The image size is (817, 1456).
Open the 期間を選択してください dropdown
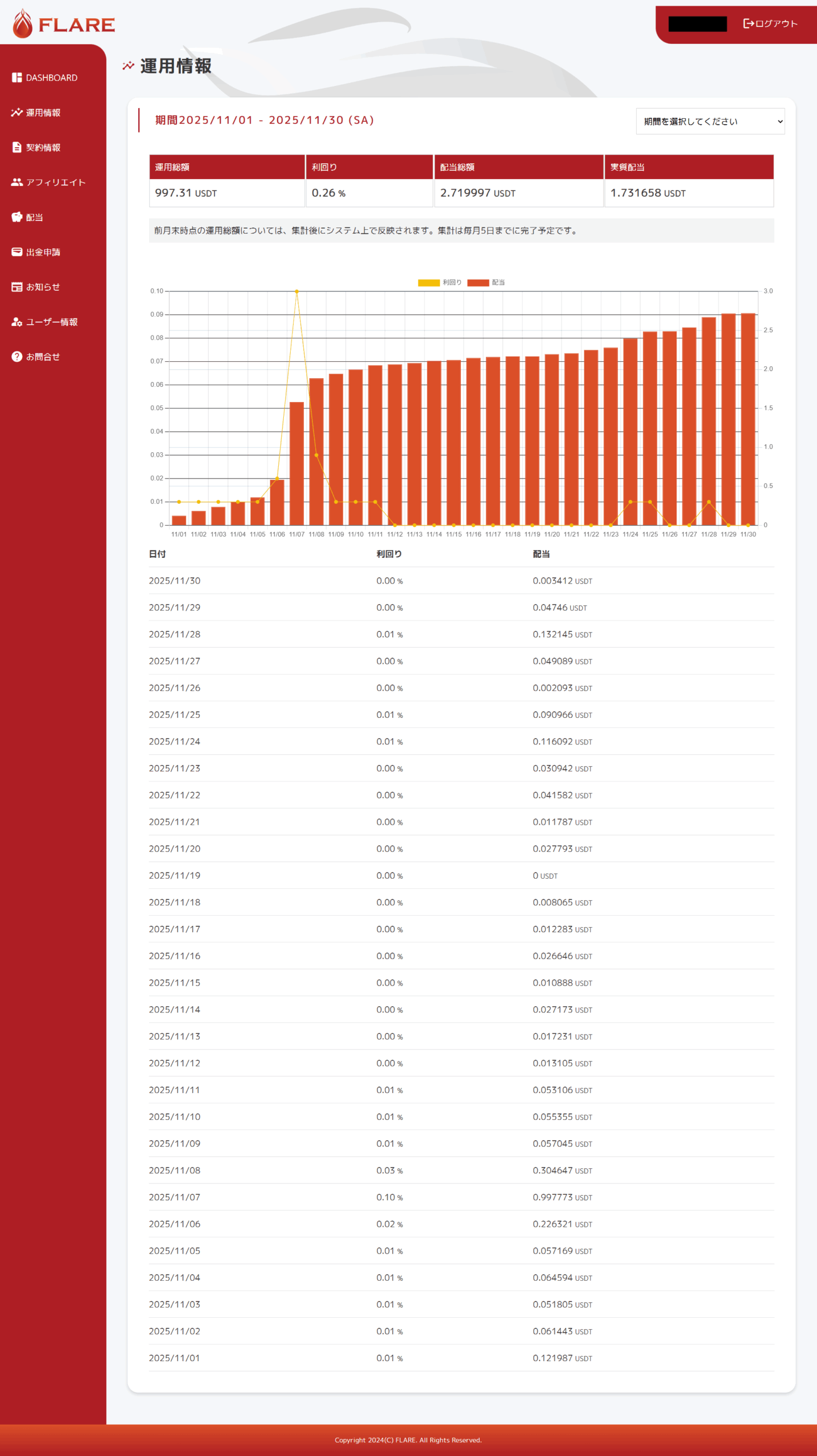coord(709,121)
